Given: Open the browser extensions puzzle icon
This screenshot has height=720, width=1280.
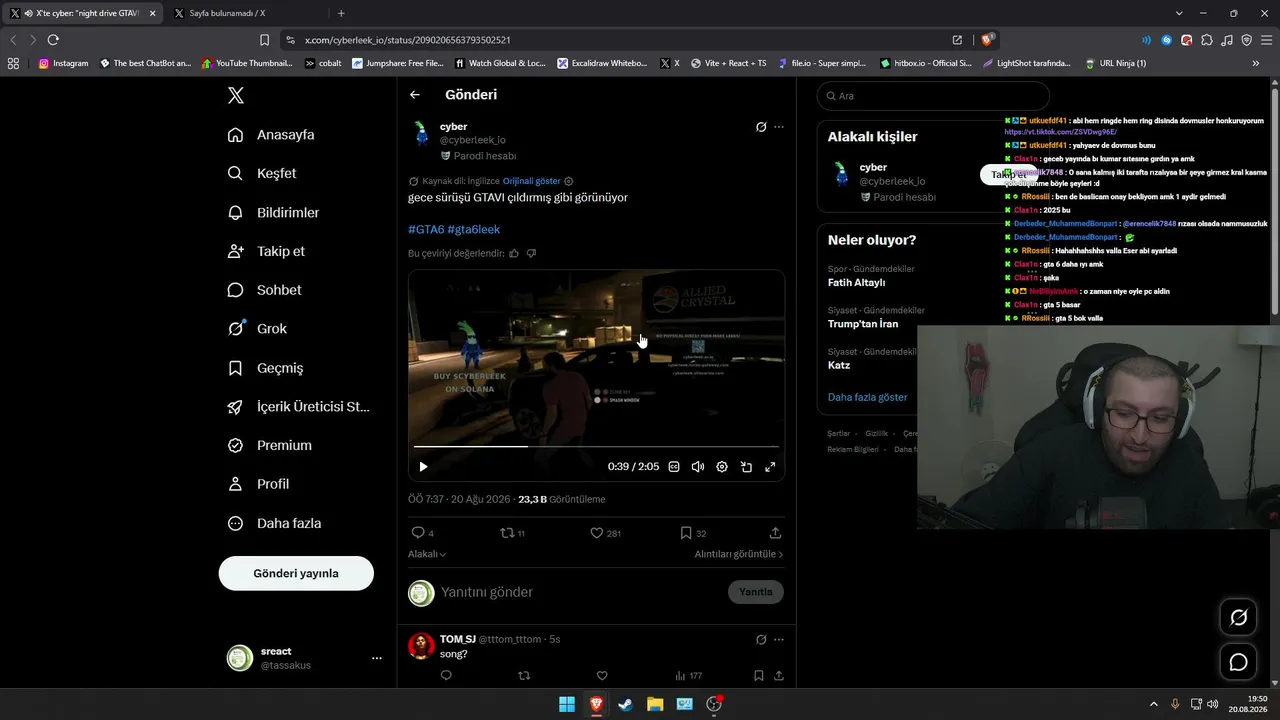Looking at the screenshot, I should (1207, 40).
